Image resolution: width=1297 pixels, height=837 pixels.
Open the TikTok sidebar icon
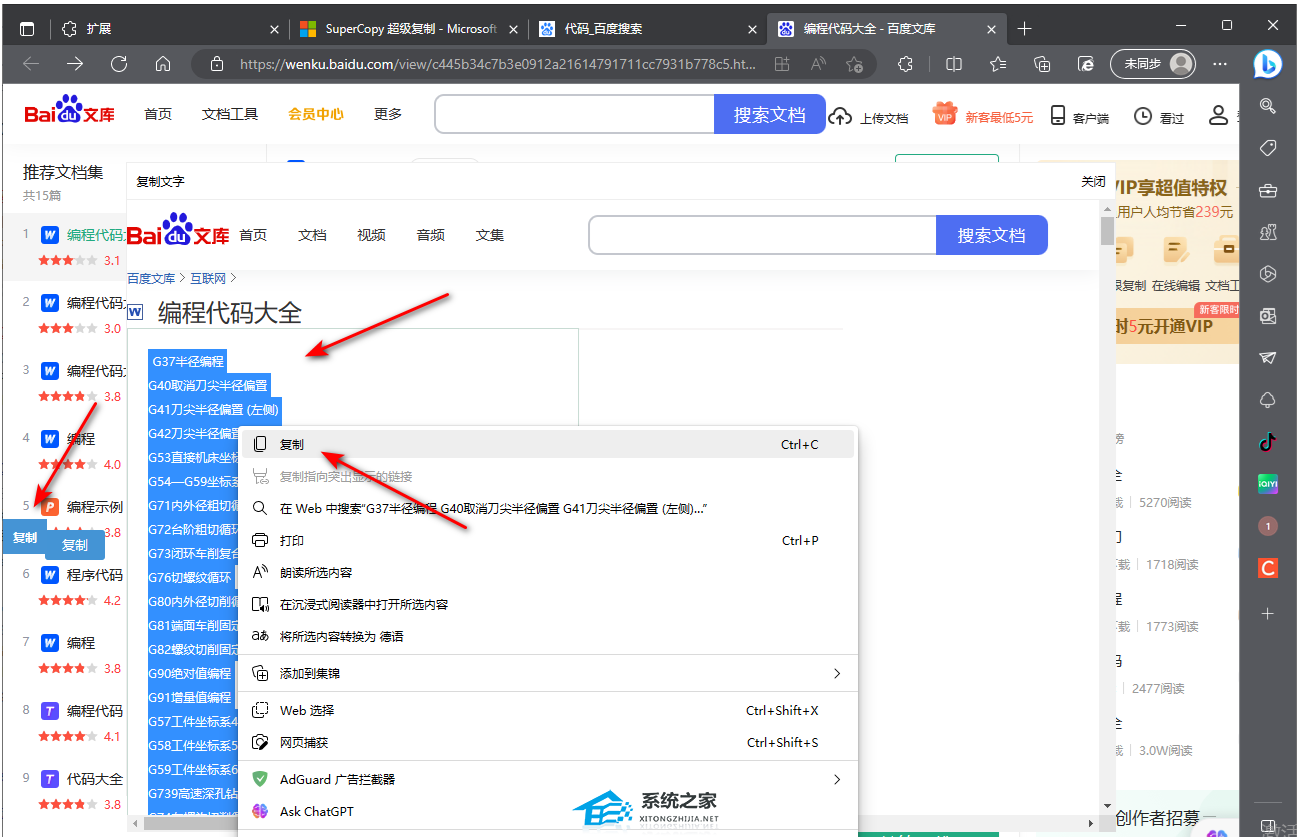point(1268,441)
